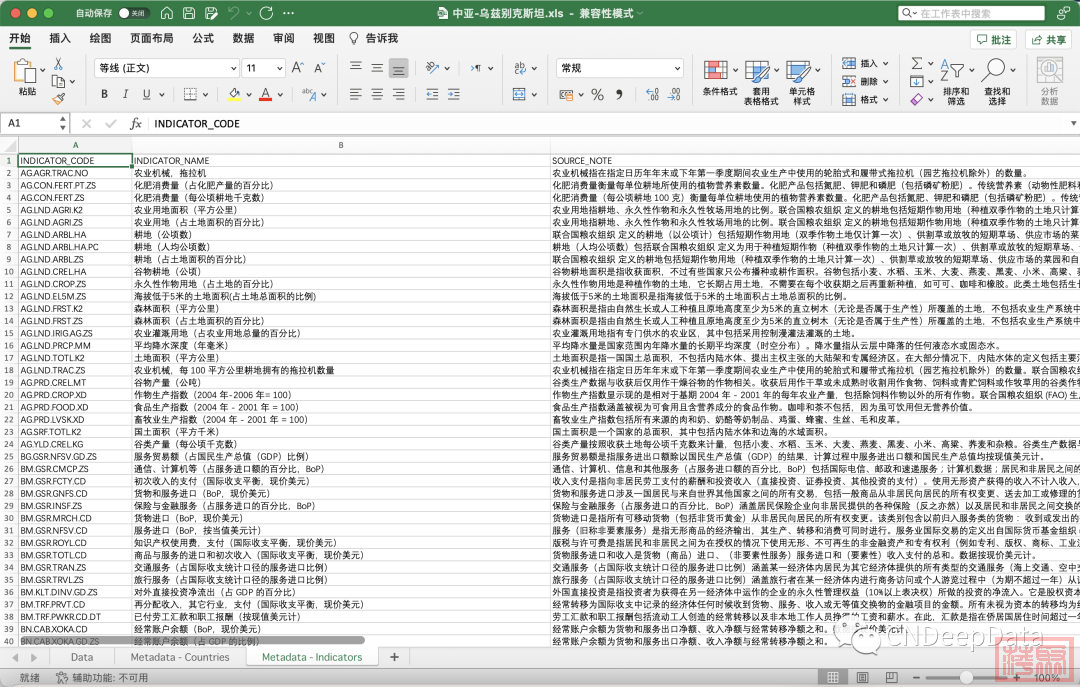
Task: Apply the red font color
Action: coord(266,94)
